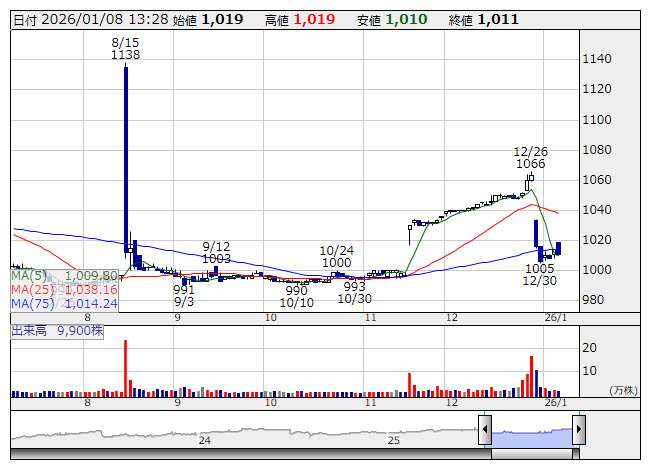
Task: Click the MA(75) 1,014.24 legend entry
Action: tap(65, 304)
